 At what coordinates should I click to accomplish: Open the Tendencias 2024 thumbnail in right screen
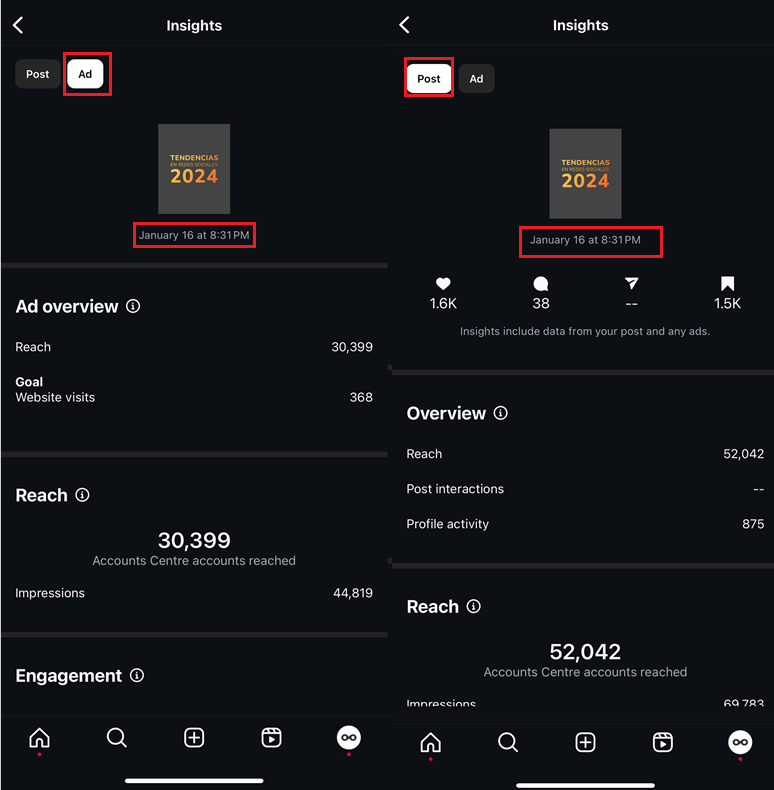tap(585, 173)
